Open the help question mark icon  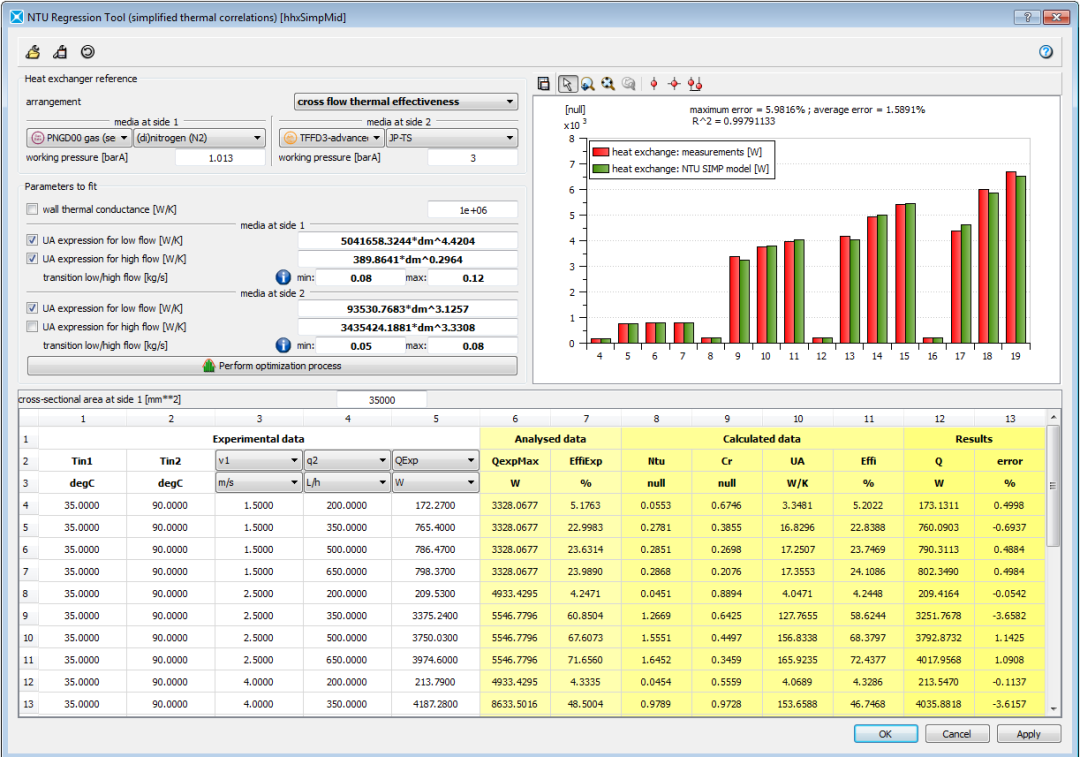(x=1046, y=52)
